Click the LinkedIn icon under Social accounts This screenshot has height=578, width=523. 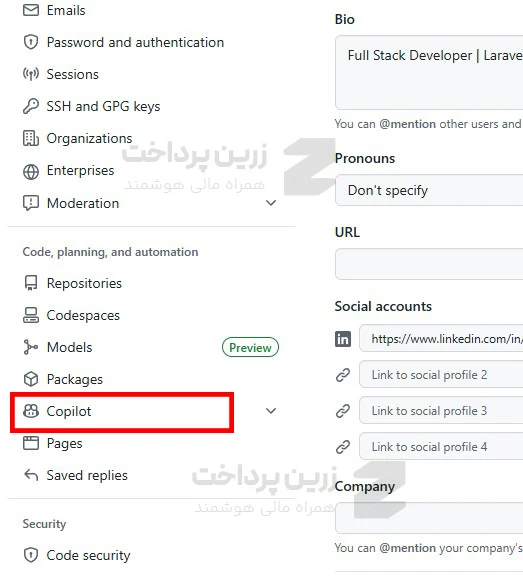point(343,339)
